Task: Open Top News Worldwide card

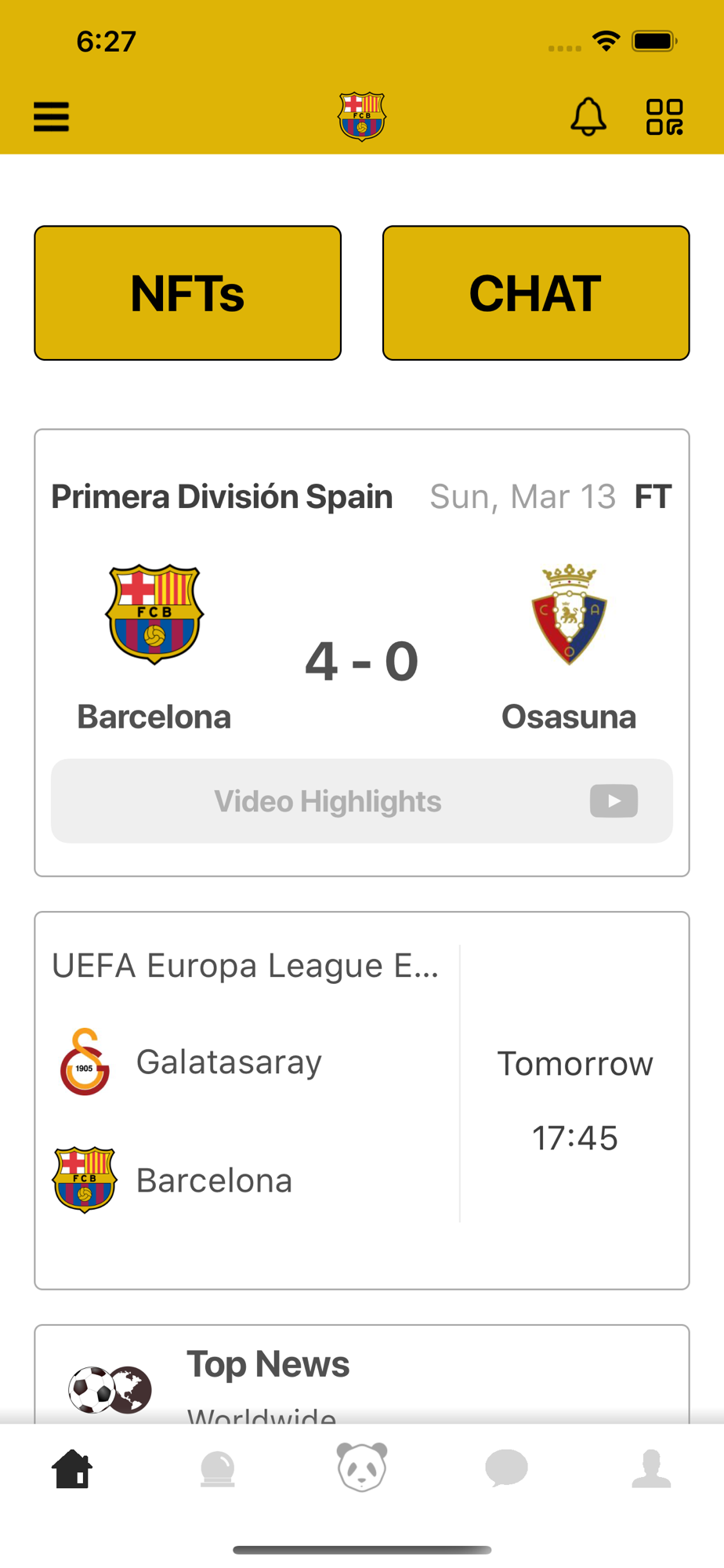Action: [362, 1374]
